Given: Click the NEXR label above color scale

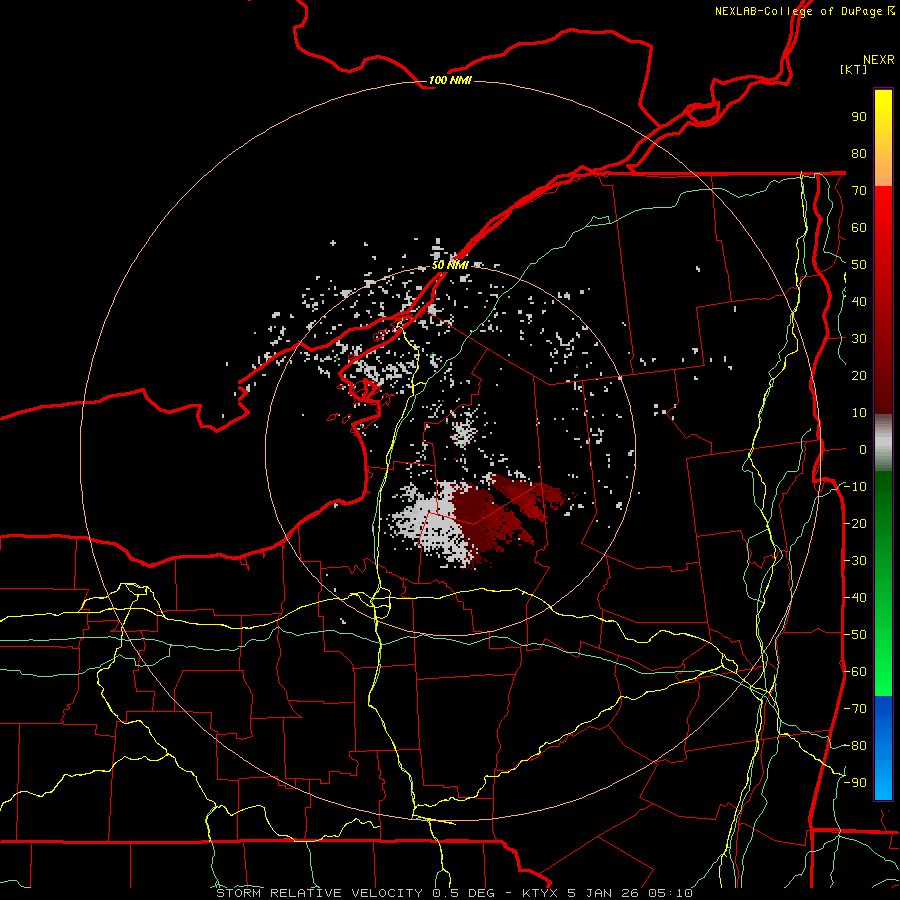Looking at the screenshot, I should pos(879,60).
